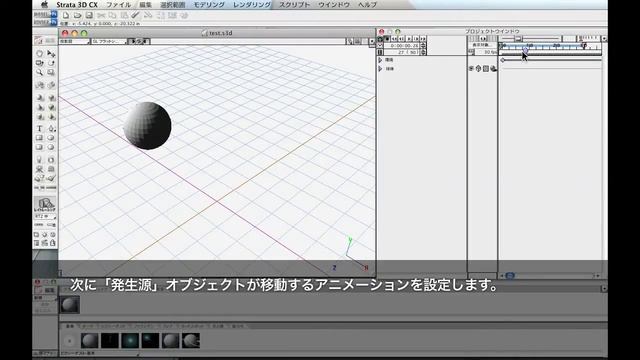Click the New document toolbar icon
This screenshot has width=640, height=360.
tap(66, 16)
